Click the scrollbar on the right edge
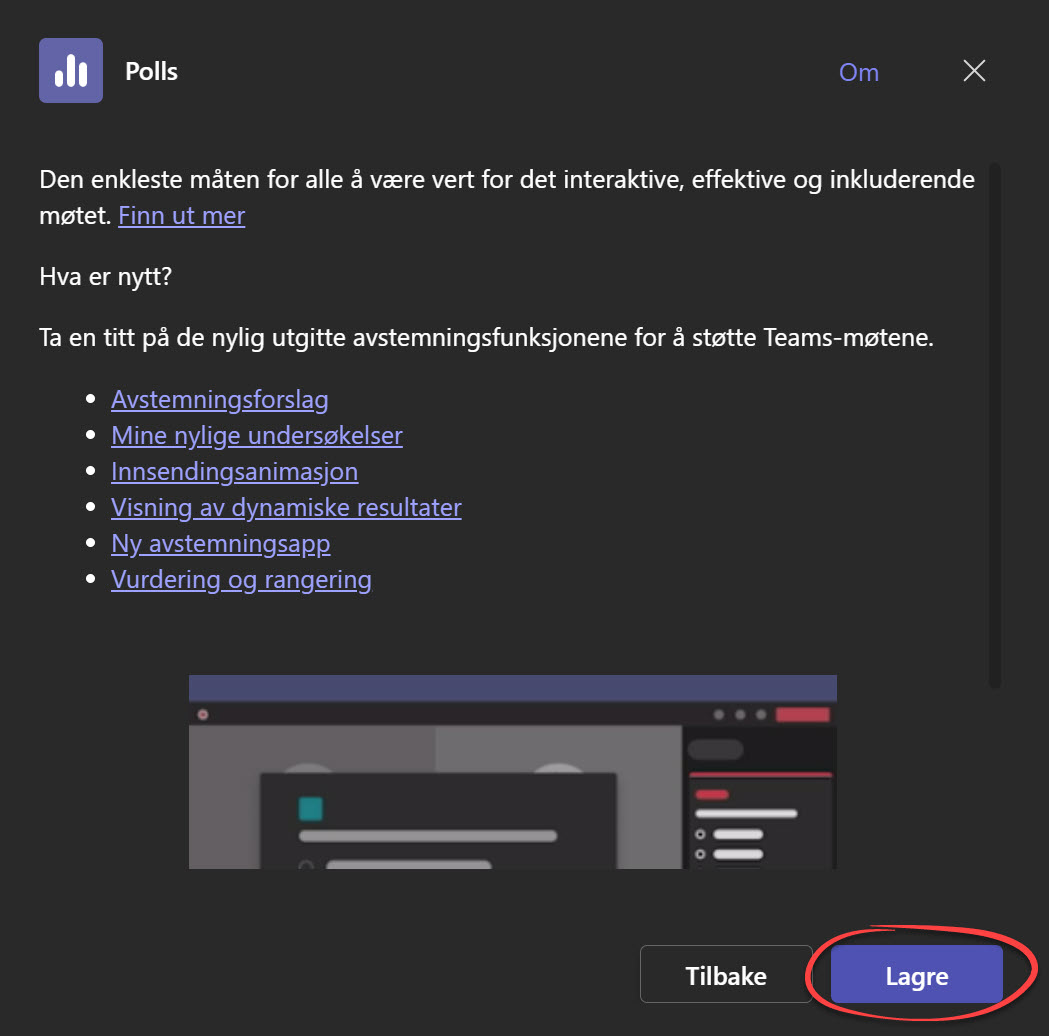This screenshot has width=1049, height=1036. [x=993, y=420]
